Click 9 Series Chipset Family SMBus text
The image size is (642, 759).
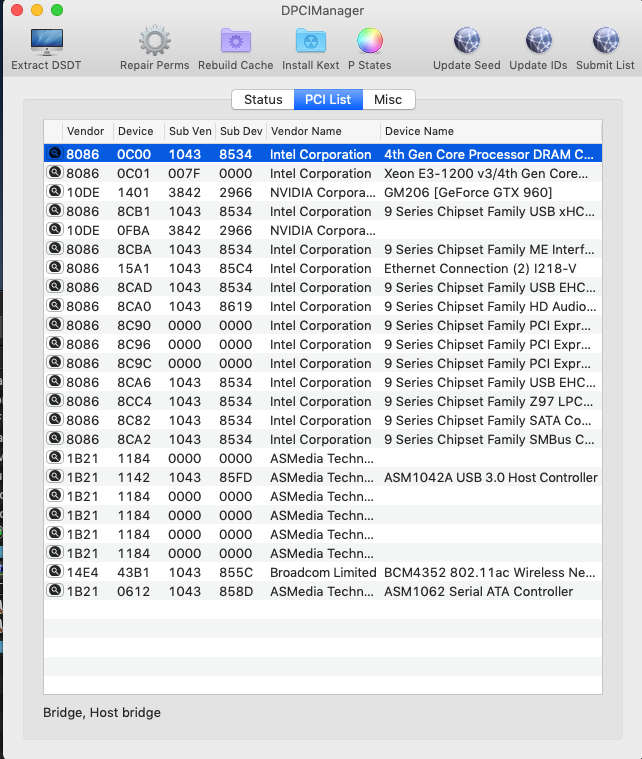489,440
